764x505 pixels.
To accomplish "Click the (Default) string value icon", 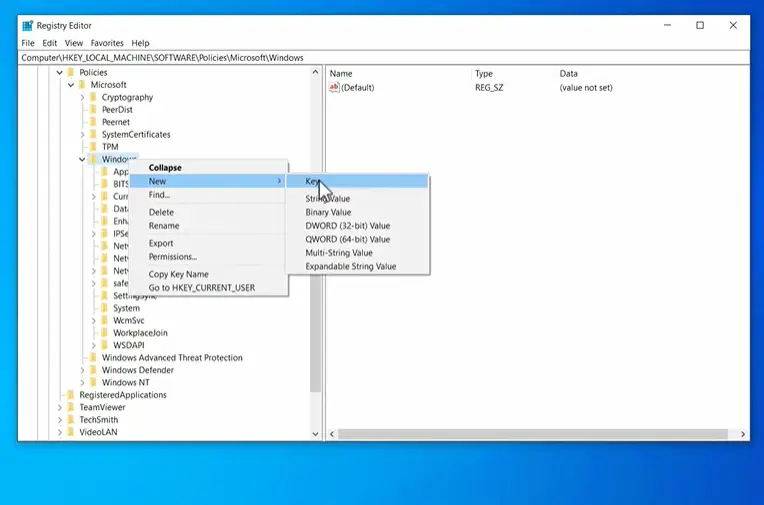I will click(x=334, y=87).
